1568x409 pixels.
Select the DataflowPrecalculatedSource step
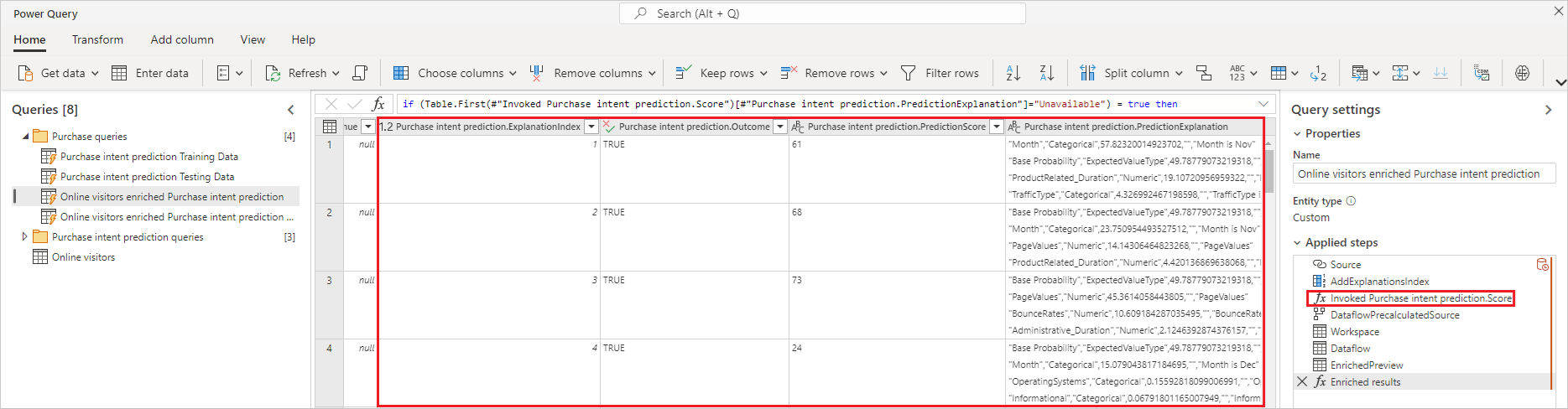(x=1394, y=315)
